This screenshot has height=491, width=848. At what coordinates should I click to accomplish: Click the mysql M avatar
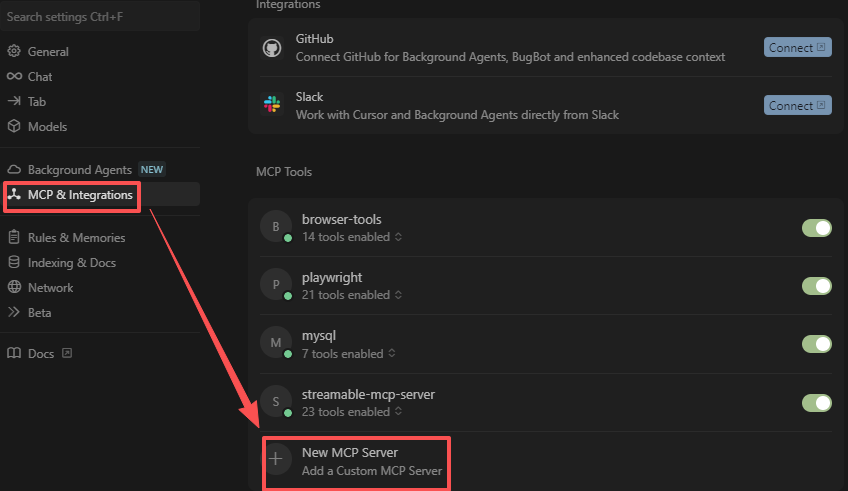tap(276, 342)
